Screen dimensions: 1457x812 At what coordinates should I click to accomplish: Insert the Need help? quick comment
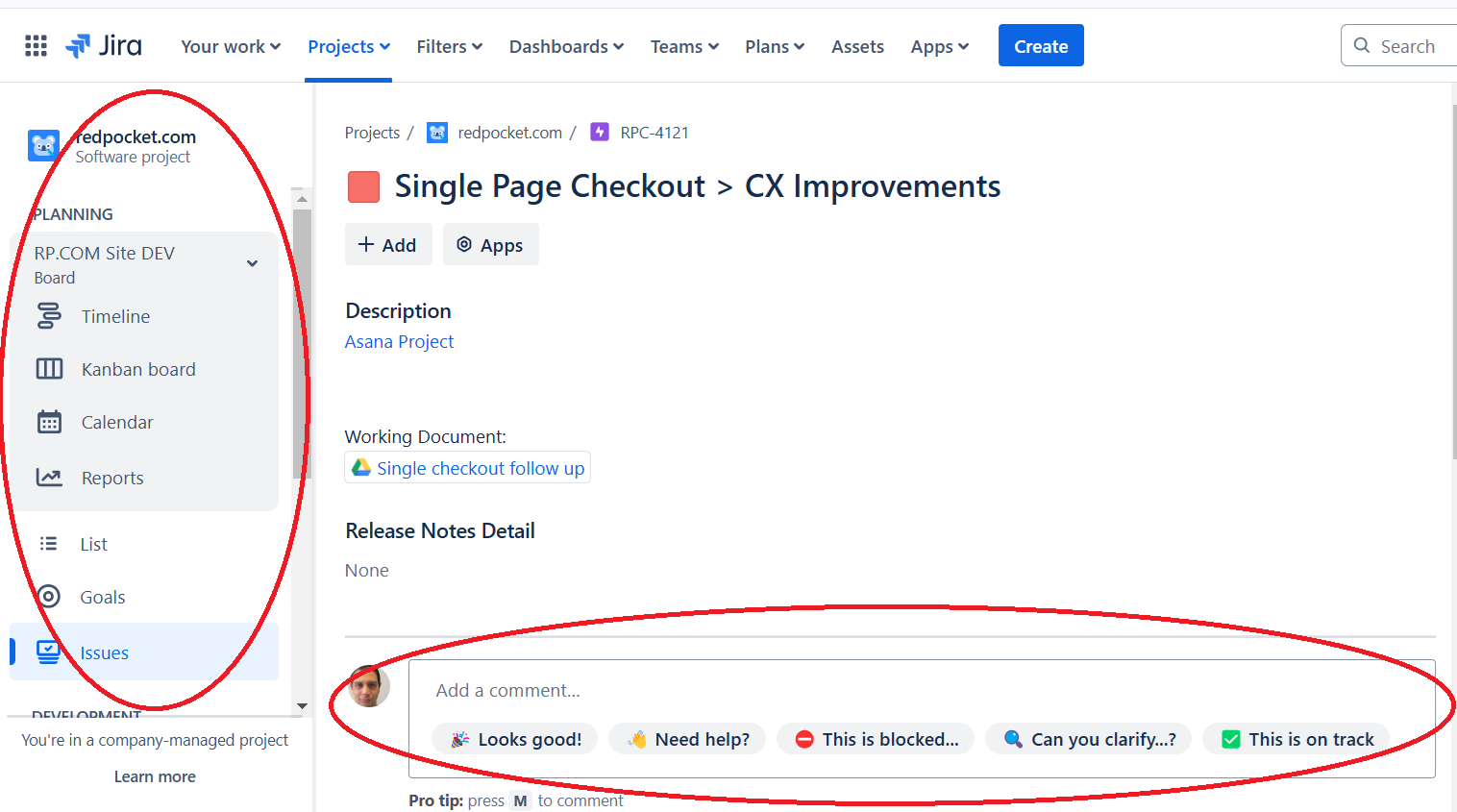coord(687,739)
